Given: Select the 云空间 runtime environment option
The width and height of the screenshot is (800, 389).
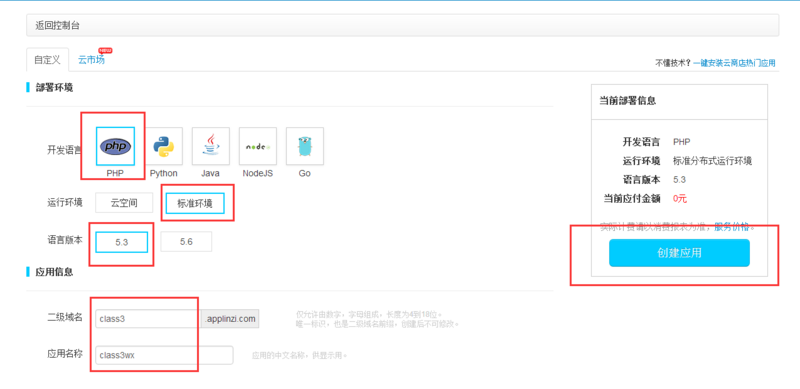Looking at the screenshot, I should point(124,203).
